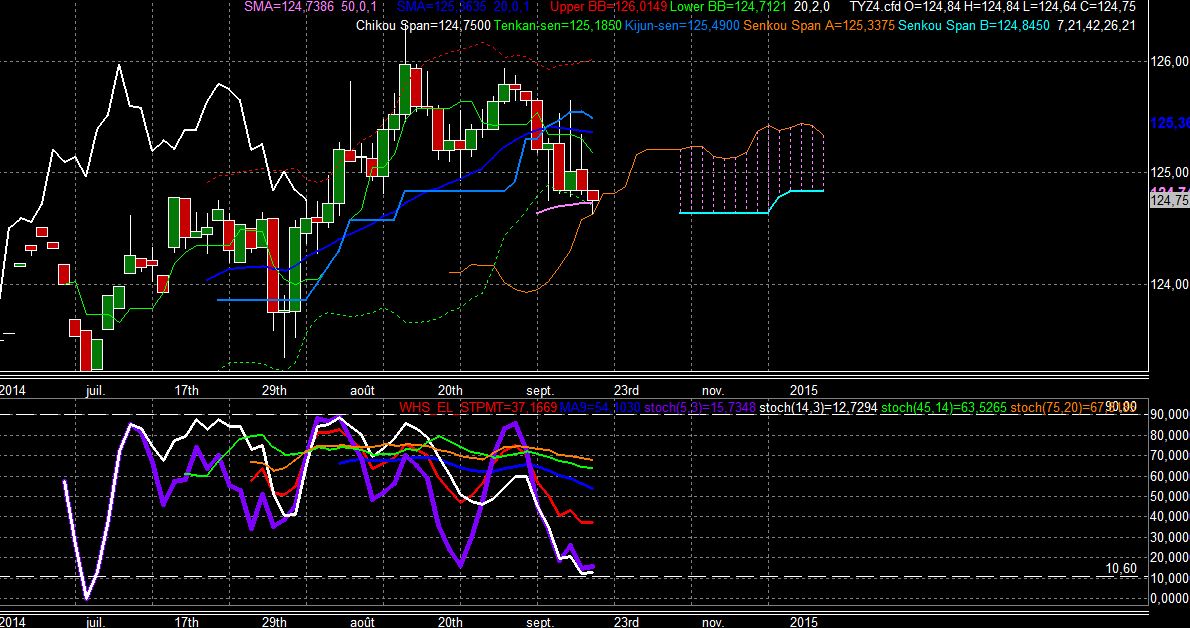Click 'sept.' on the oscillator time axis
The width and height of the screenshot is (1190, 628).
point(540,622)
